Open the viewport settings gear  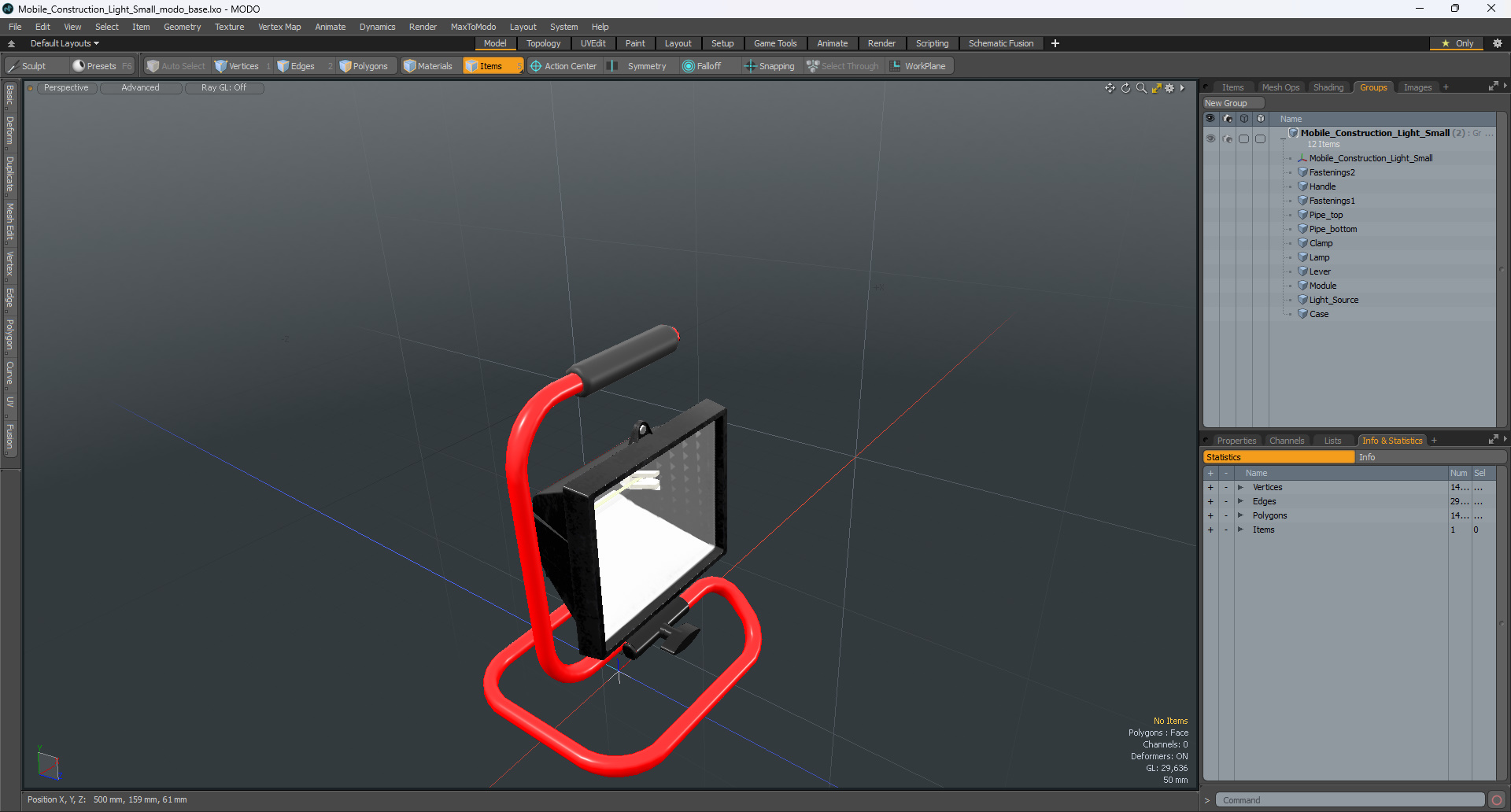click(x=1169, y=88)
